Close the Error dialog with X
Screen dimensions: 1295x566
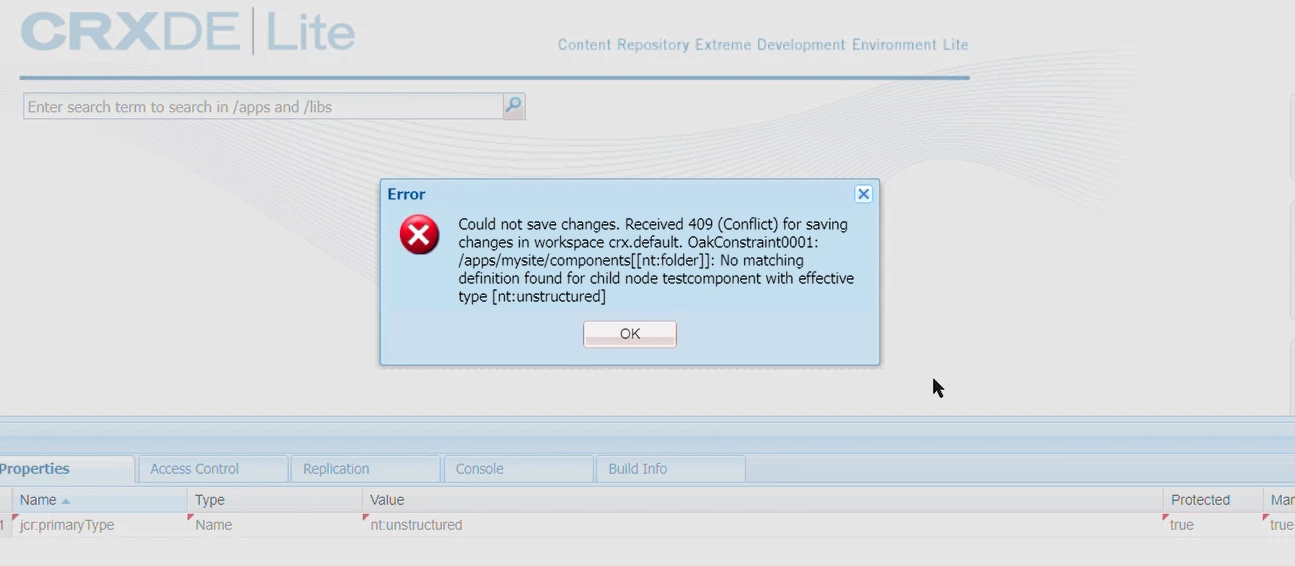coord(863,194)
